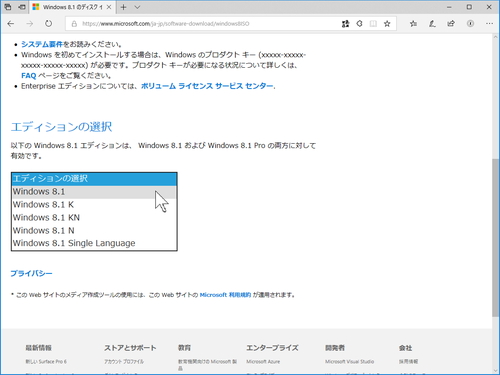Click the page vertical scrollbar thumb
This screenshot has height=375, width=500.
pyautogui.click(x=495, y=238)
